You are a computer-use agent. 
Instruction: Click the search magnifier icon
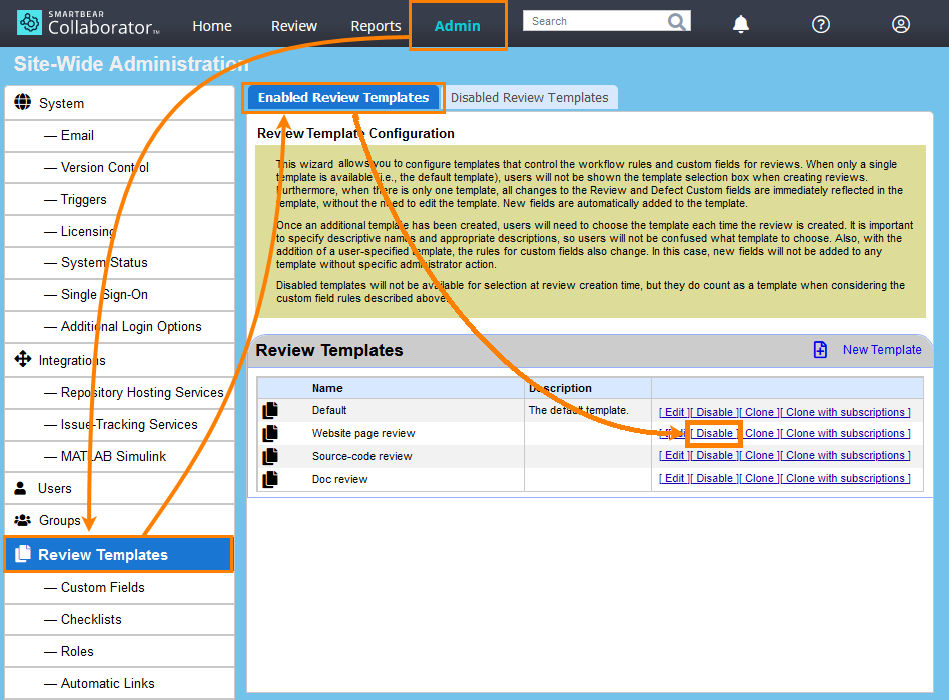coord(678,19)
